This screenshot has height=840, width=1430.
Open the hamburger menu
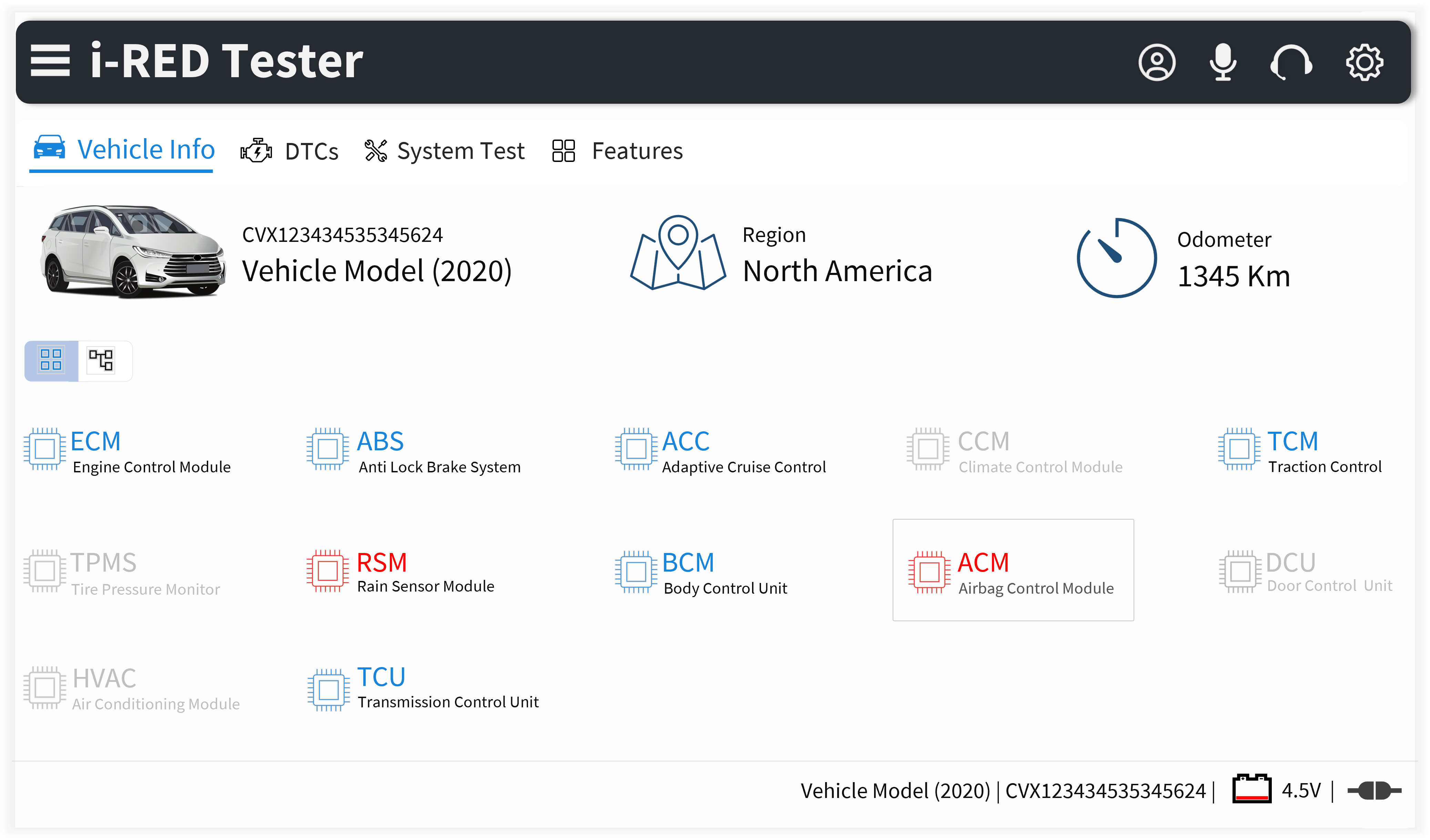50,61
